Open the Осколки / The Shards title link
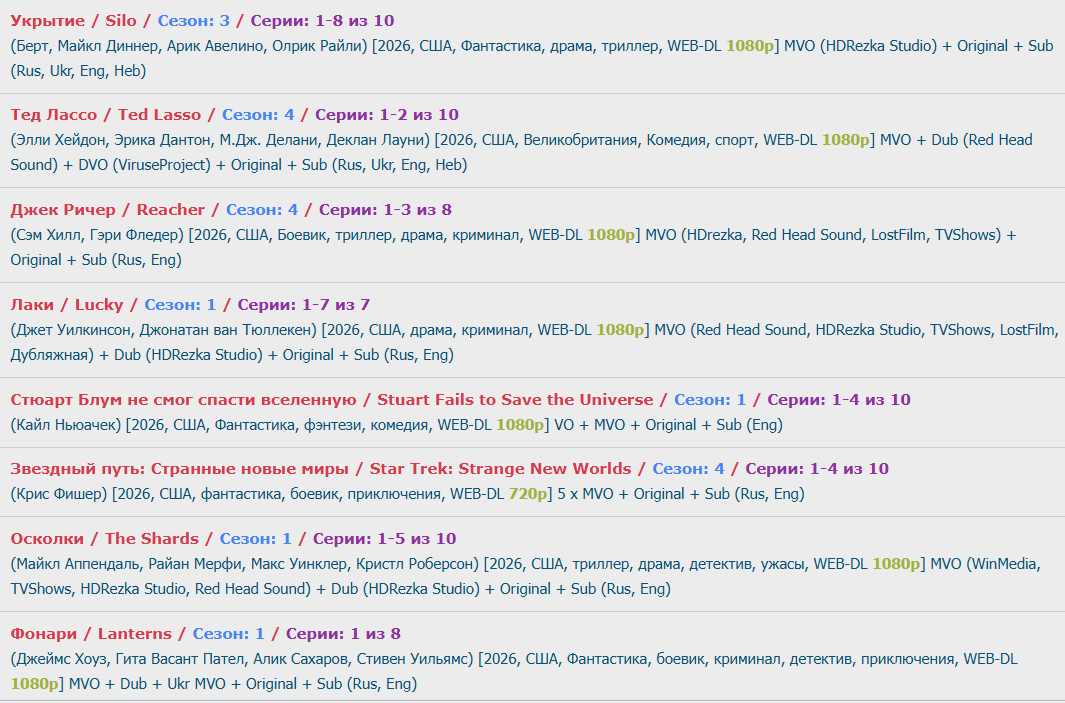Screen dimensions: 1065x703 tap(105, 539)
